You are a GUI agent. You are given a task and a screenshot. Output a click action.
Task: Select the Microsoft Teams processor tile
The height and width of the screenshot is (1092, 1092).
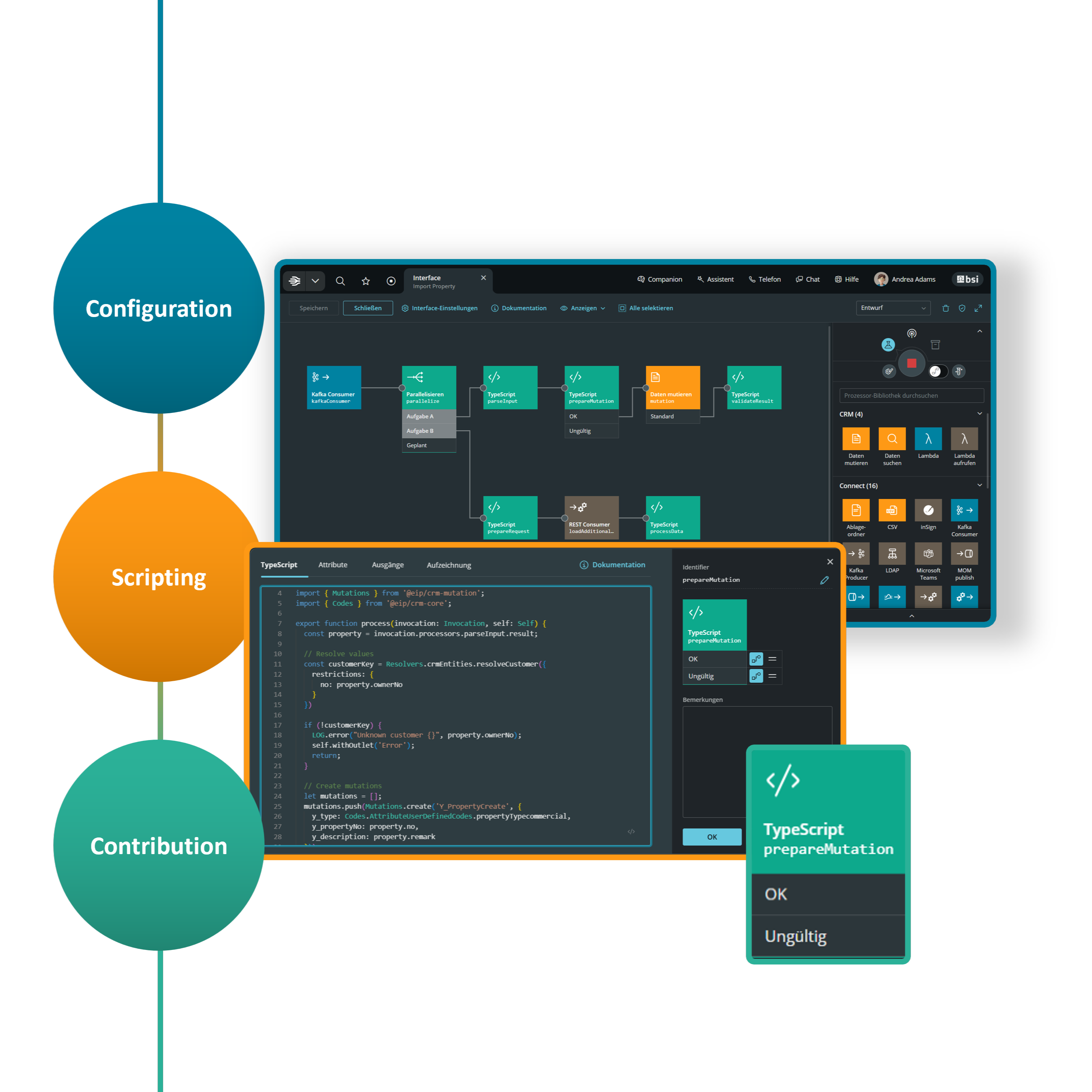928,554
